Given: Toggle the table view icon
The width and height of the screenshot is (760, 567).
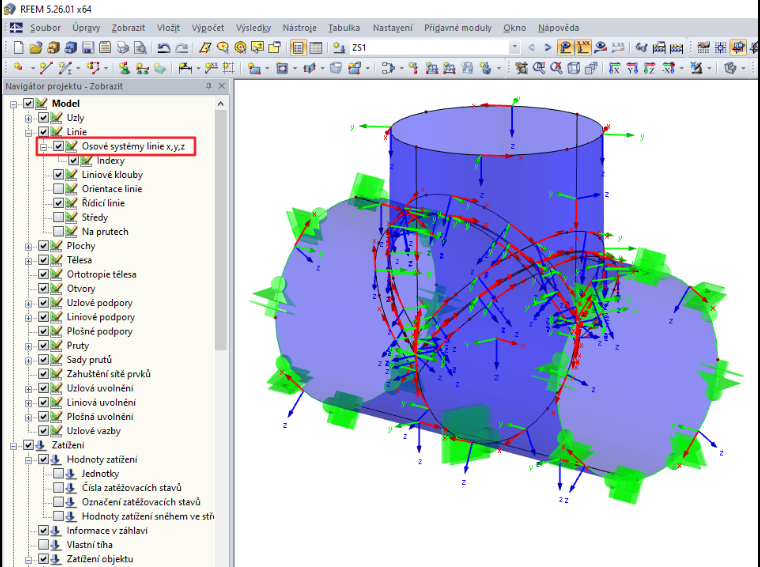Looking at the screenshot, I should tap(316, 47).
